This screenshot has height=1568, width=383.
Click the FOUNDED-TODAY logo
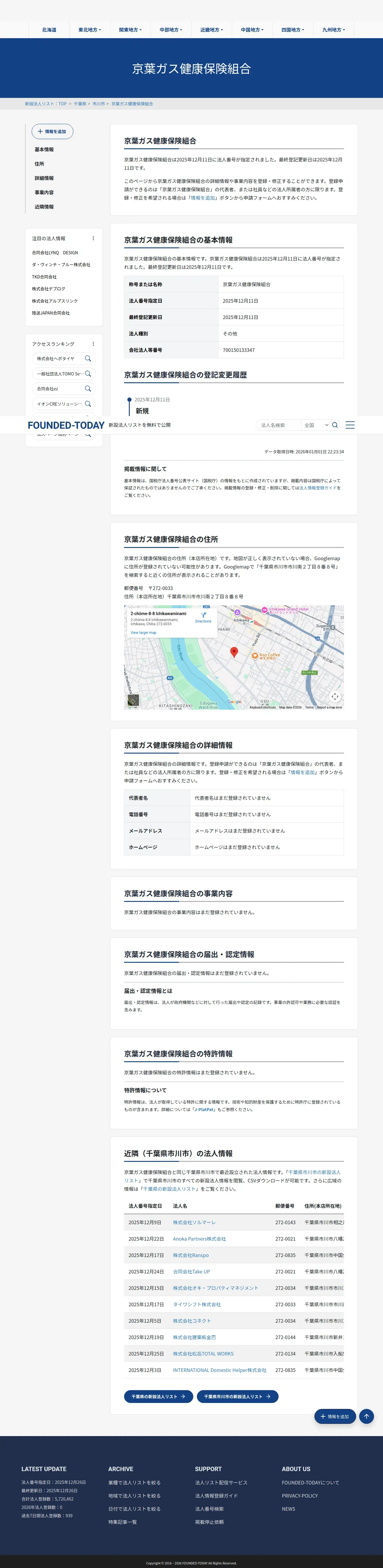[66, 425]
